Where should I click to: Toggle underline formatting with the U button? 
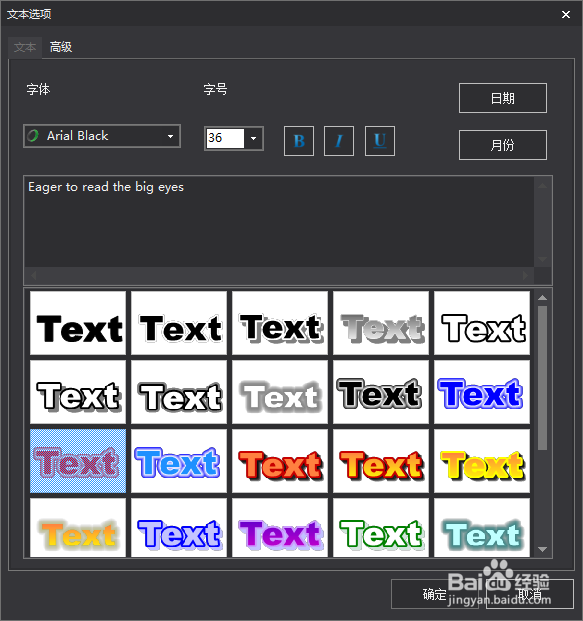[x=380, y=141]
